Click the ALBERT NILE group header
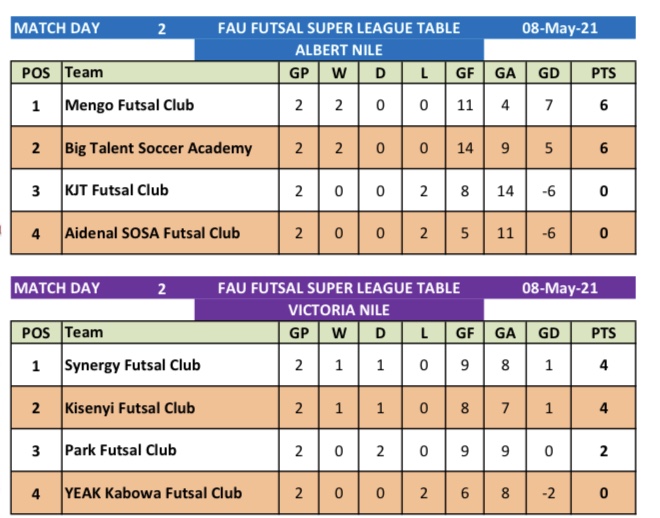Image resolution: width=660 pixels, height=518 pixels. (339, 50)
